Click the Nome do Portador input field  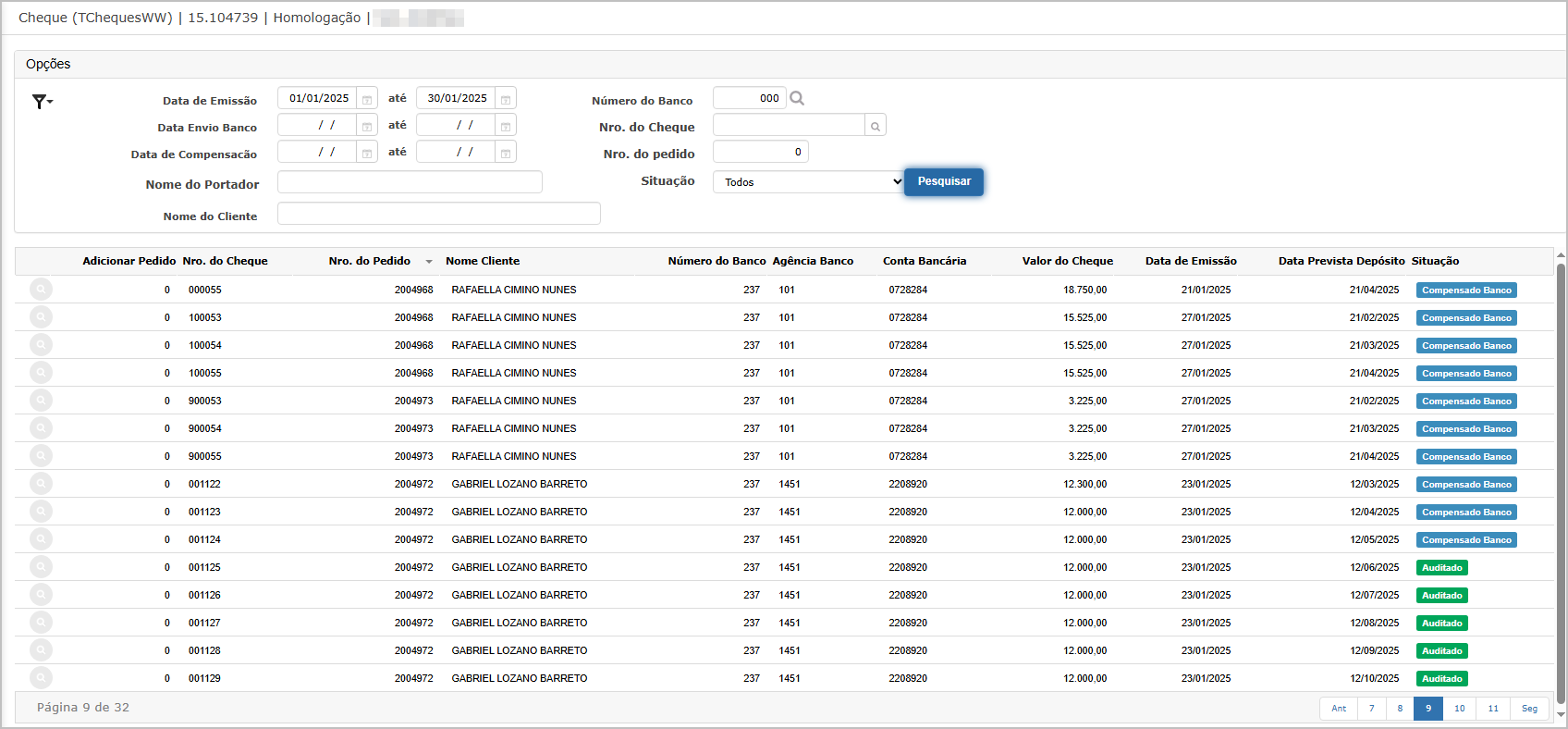pyautogui.click(x=410, y=182)
